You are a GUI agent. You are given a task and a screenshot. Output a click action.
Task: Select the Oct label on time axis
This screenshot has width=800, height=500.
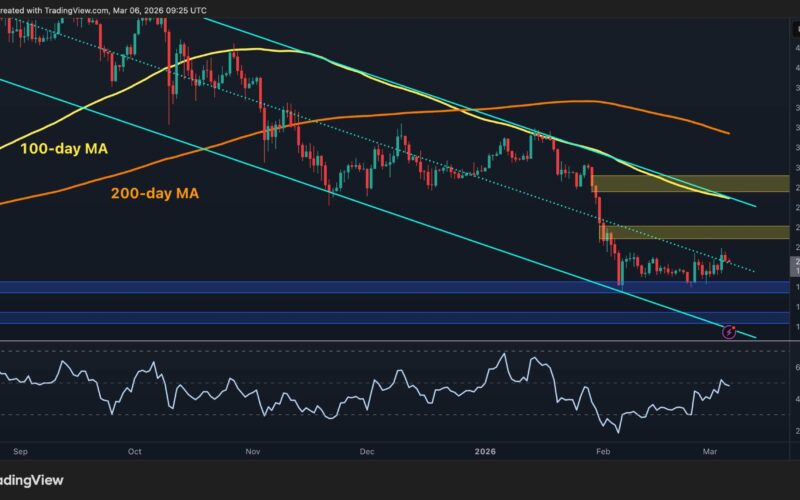coord(134,452)
